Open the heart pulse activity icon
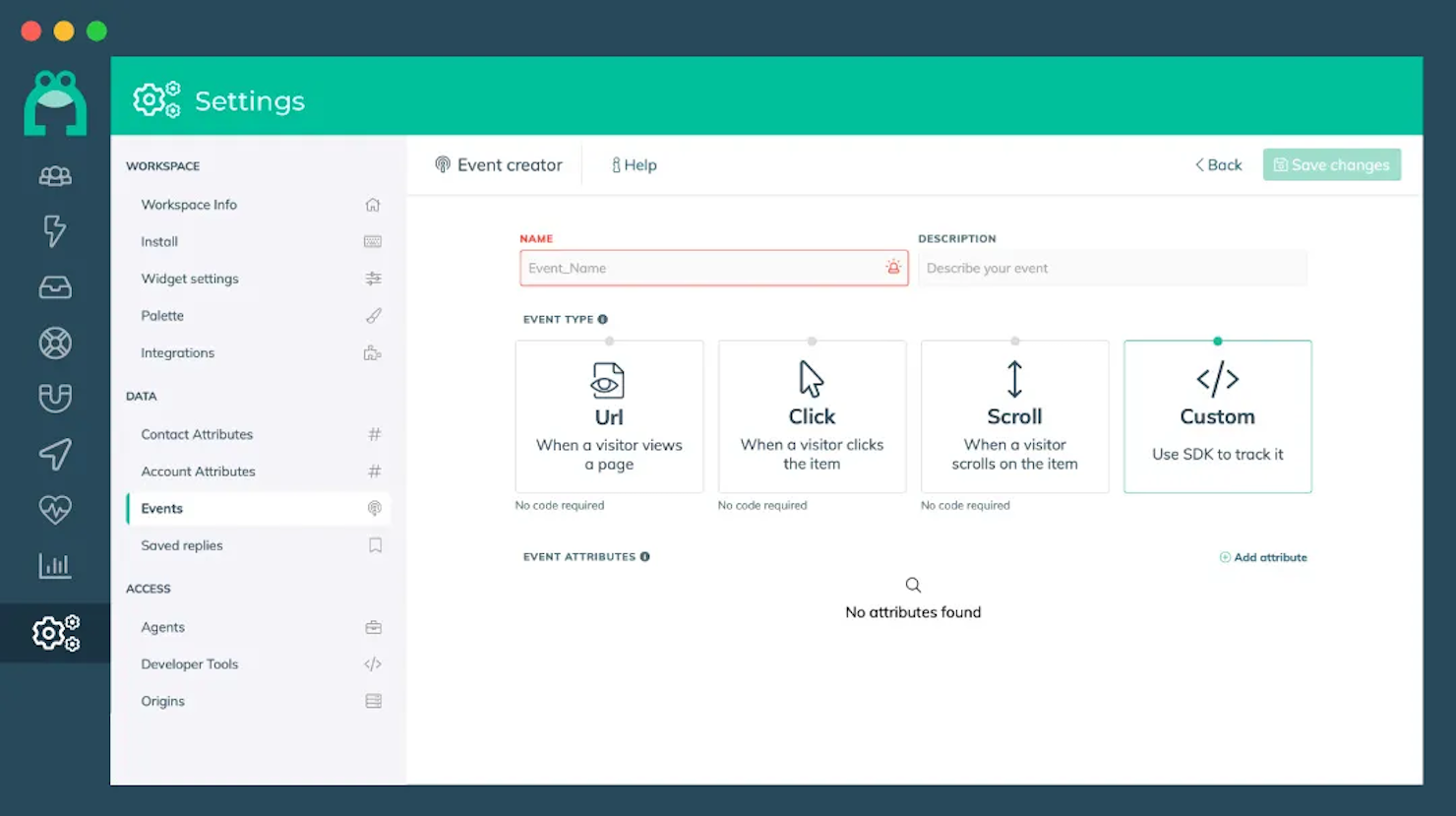 point(55,509)
